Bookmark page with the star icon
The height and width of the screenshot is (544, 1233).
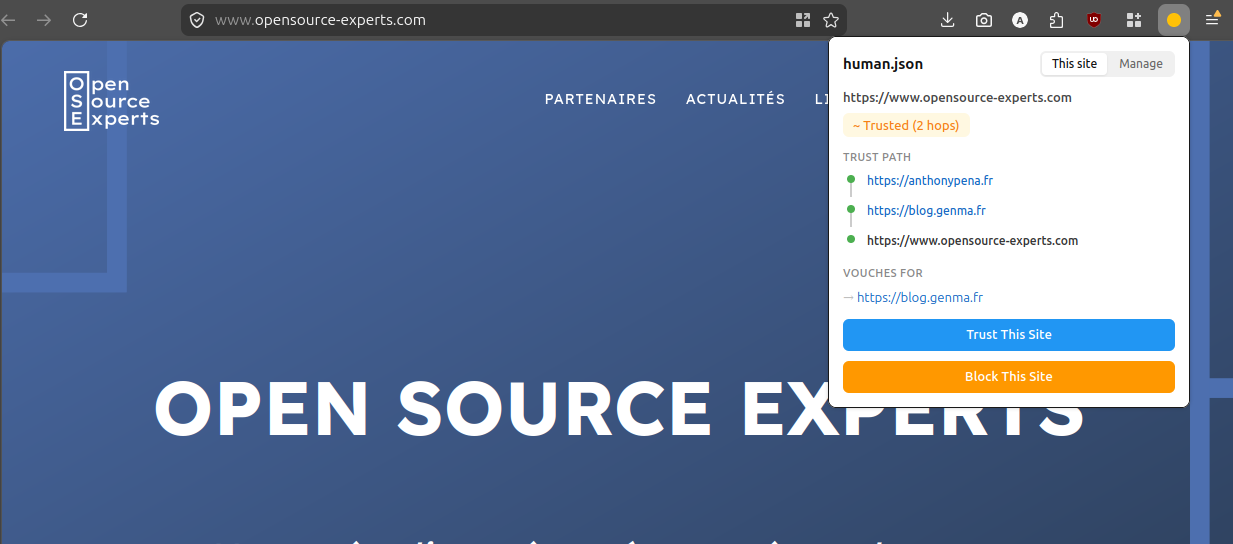click(831, 20)
